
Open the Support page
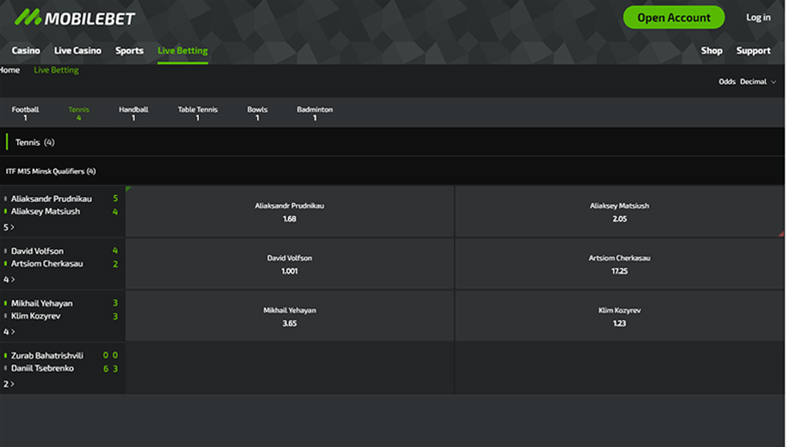click(753, 51)
